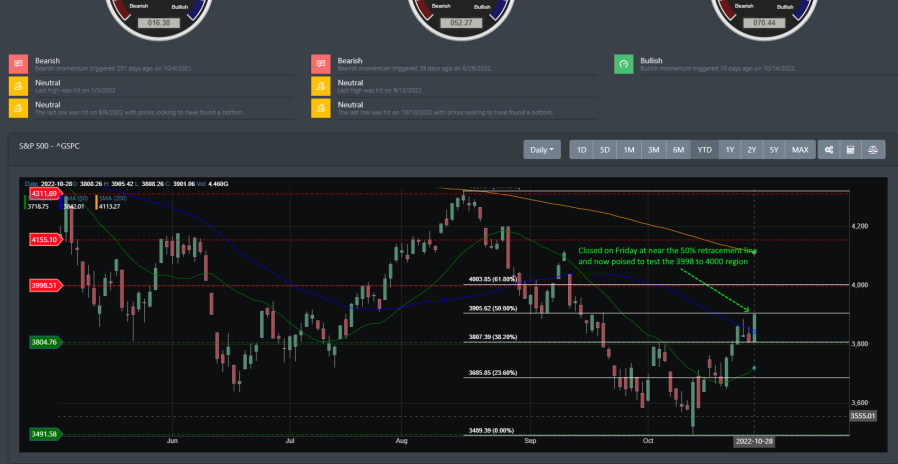
Task: Switch chart to 2Y range
Action: (x=752, y=150)
